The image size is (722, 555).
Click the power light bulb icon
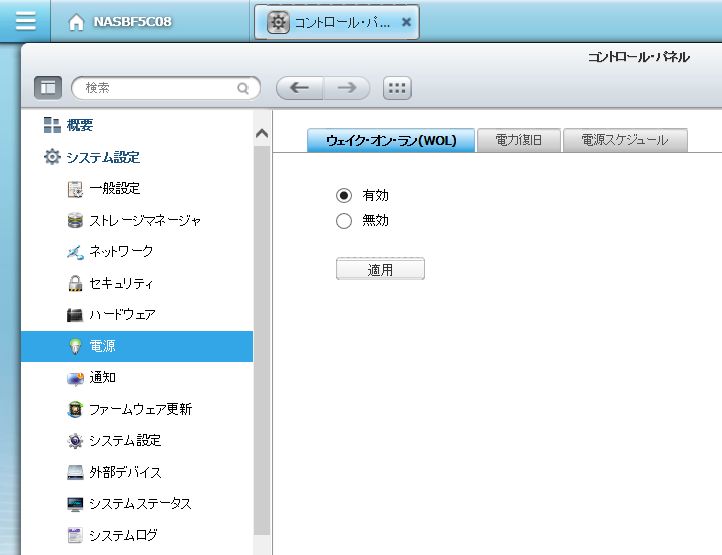[75, 346]
